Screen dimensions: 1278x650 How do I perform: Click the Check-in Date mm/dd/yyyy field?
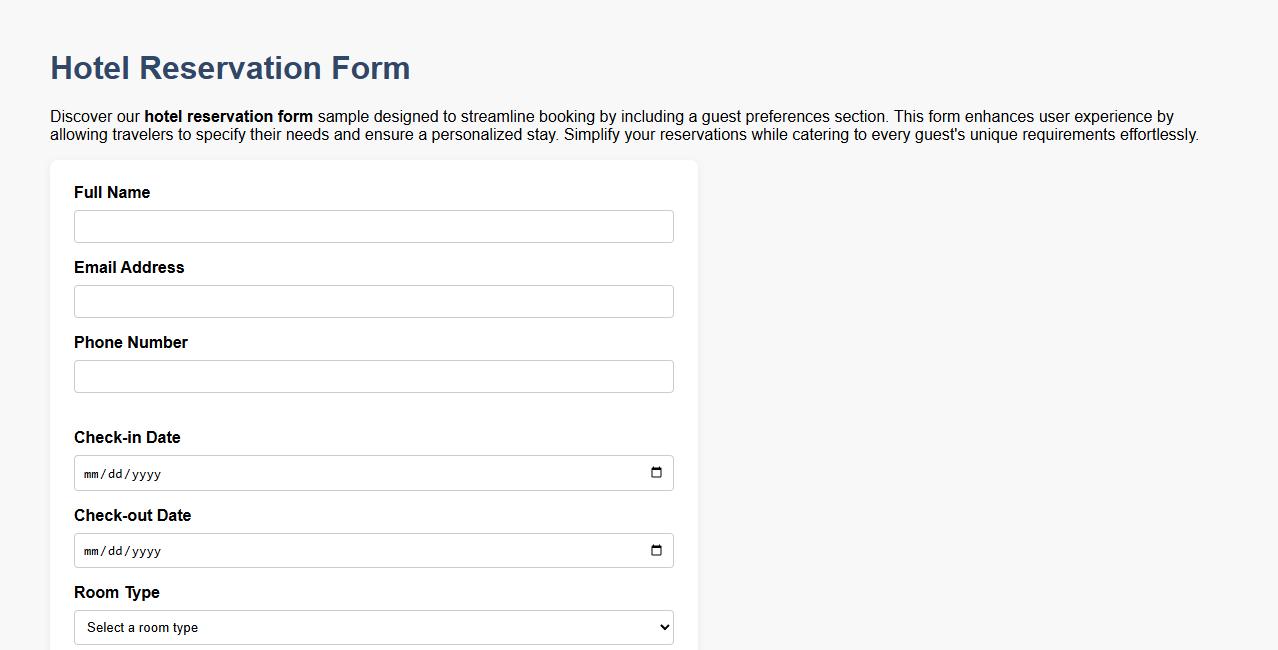click(x=300, y=472)
